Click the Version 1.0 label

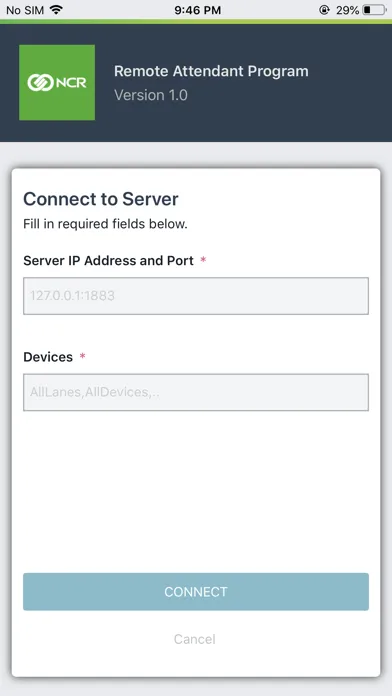151,95
